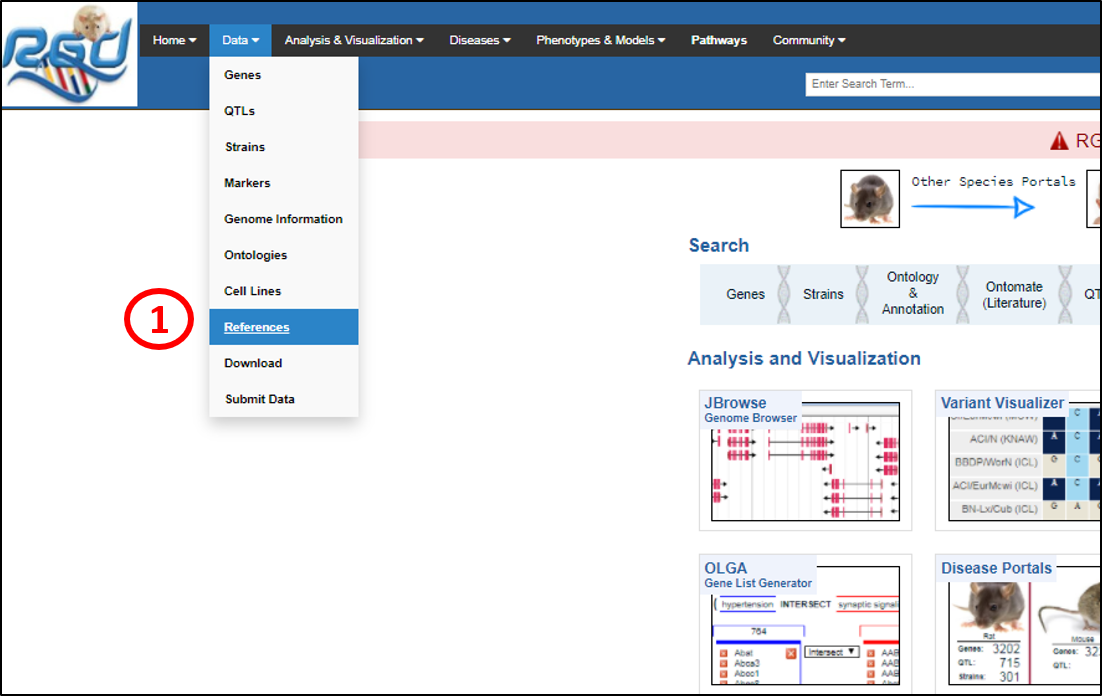Expand the Home dropdown menu

coord(174,41)
